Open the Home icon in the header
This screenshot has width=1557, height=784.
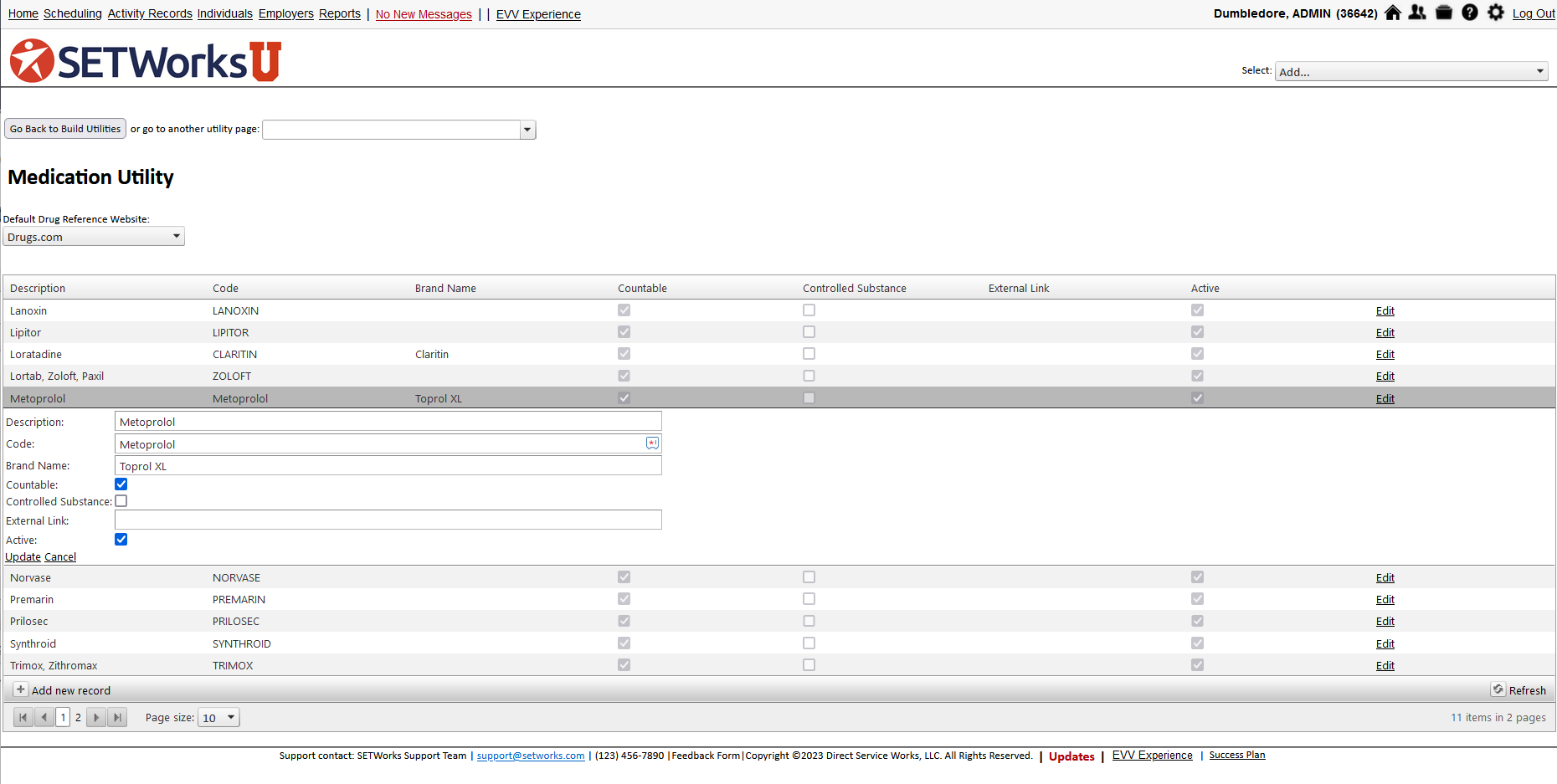[x=1393, y=13]
